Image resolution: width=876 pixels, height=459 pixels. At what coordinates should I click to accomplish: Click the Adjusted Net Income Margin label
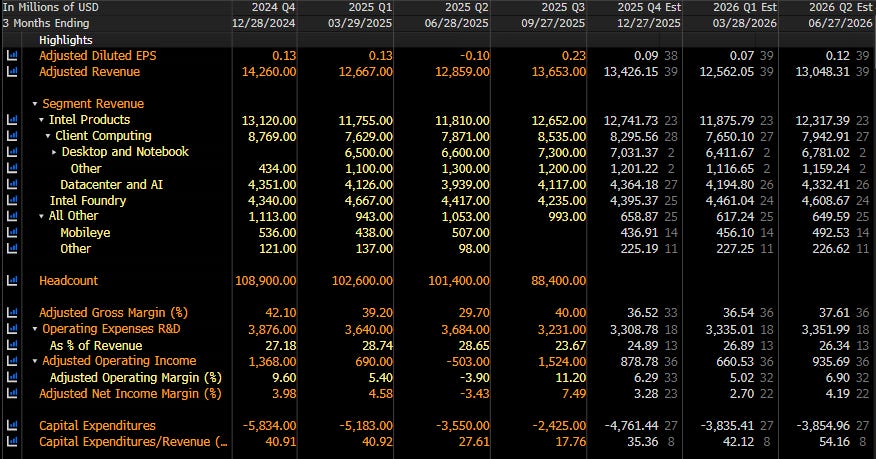pos(130,394)
